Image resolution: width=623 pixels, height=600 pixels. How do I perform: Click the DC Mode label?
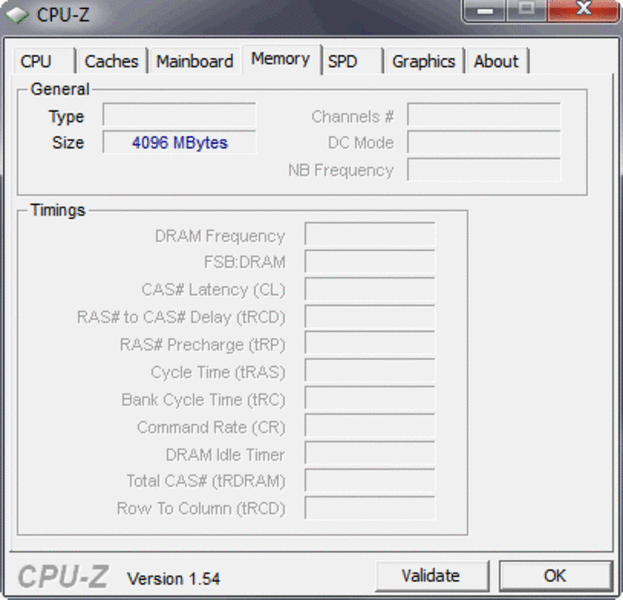pyautogui.click(x=361, y=143)
